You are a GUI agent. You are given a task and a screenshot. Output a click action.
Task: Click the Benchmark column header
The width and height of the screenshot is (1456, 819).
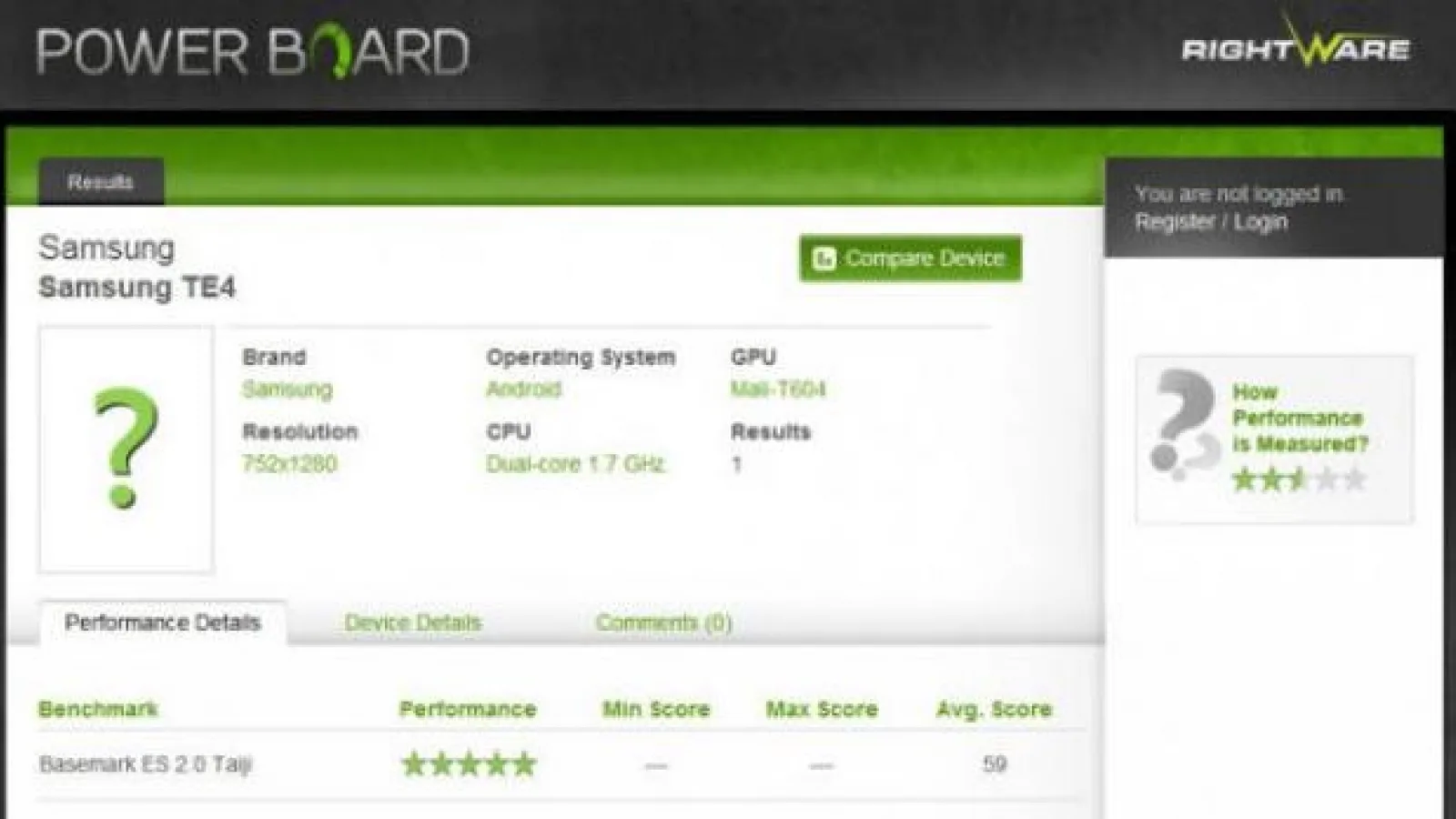tap(98, 709)
